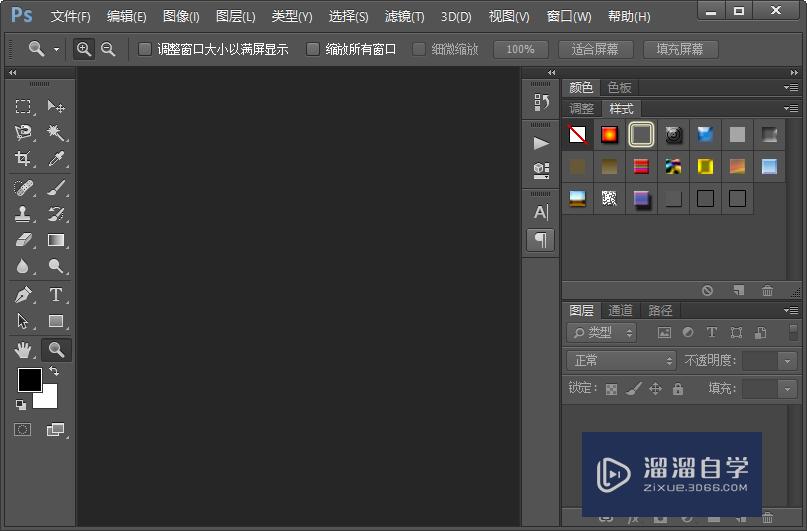The width and height of the screenshot is (807, 531).
Task: Open the blend mode dropdown
Action: point(621,360)
